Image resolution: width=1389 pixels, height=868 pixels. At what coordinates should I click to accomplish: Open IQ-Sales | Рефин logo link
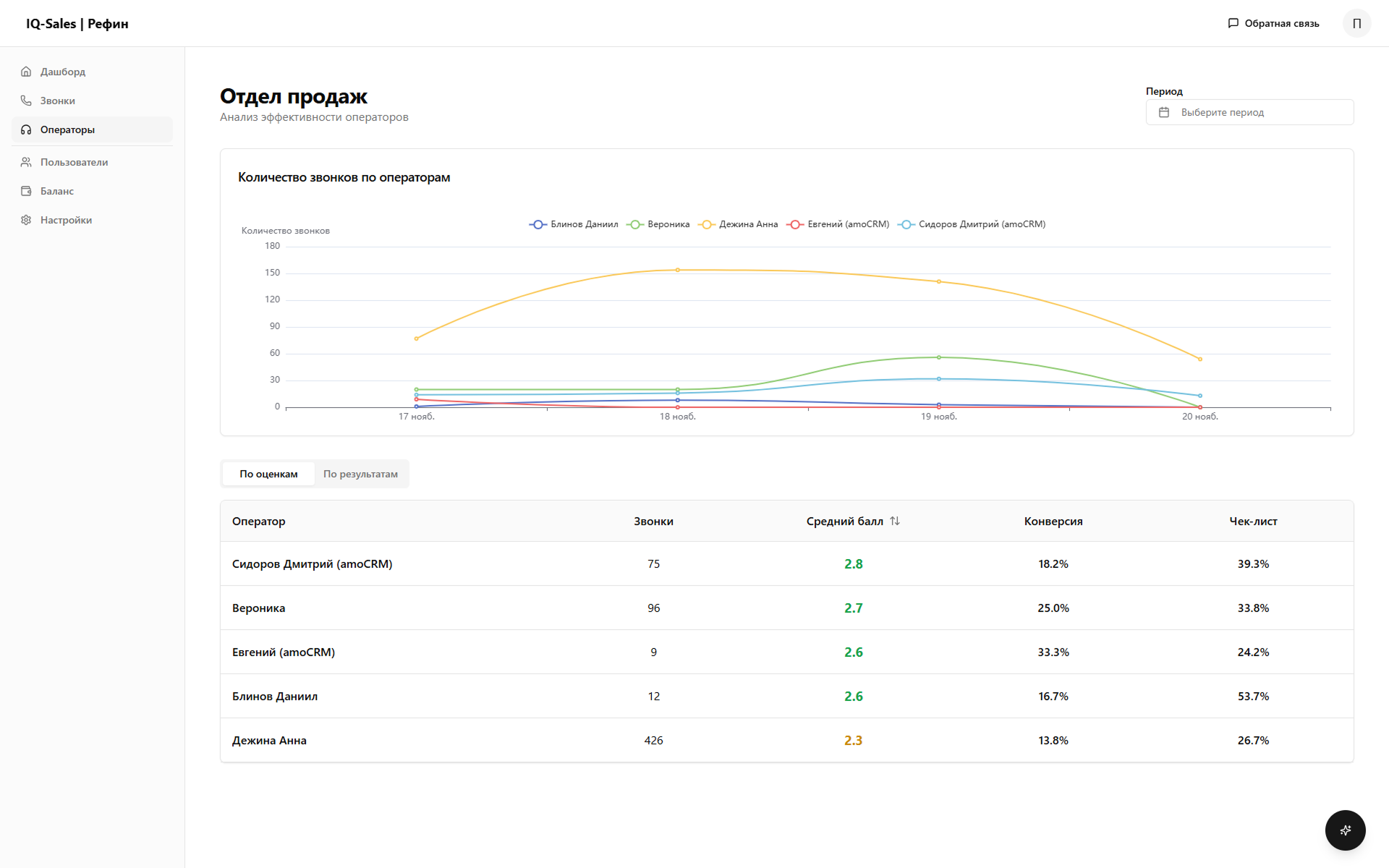click(x=77, y=23)
